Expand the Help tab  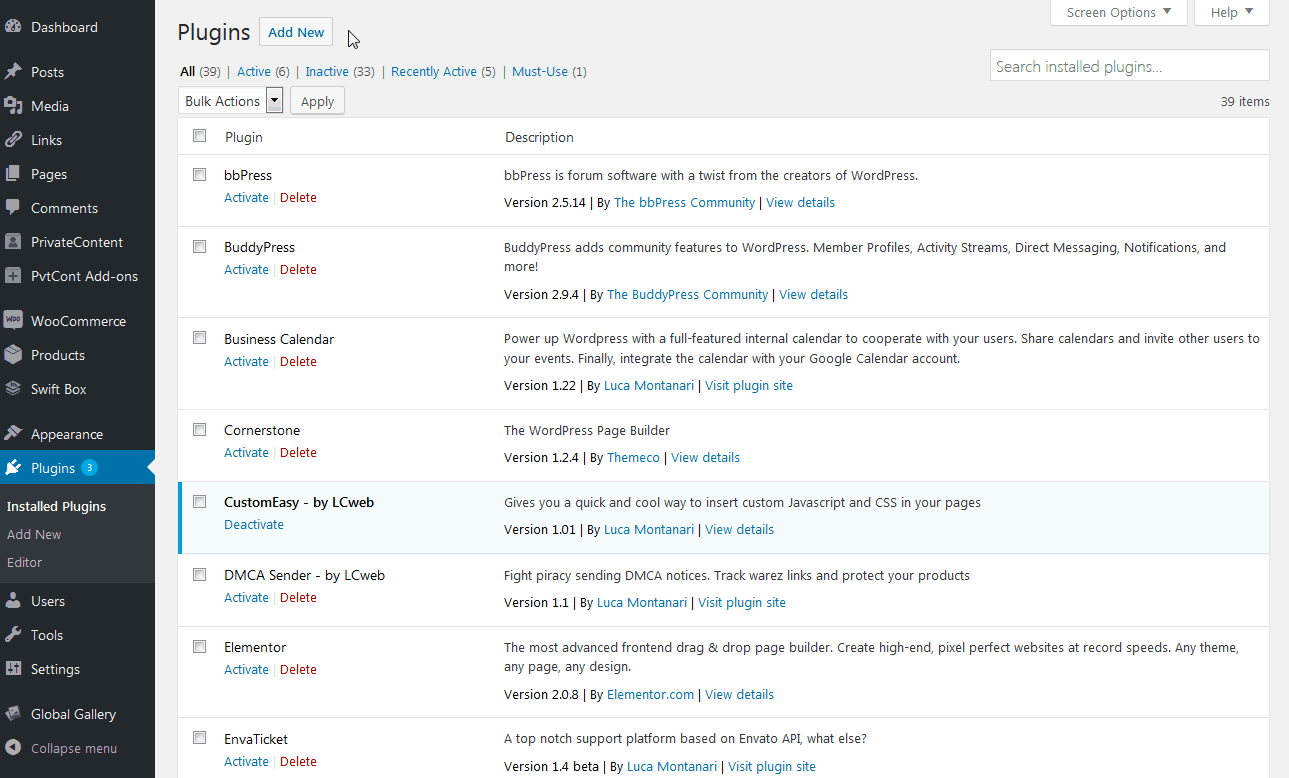tap(1232, 13)
